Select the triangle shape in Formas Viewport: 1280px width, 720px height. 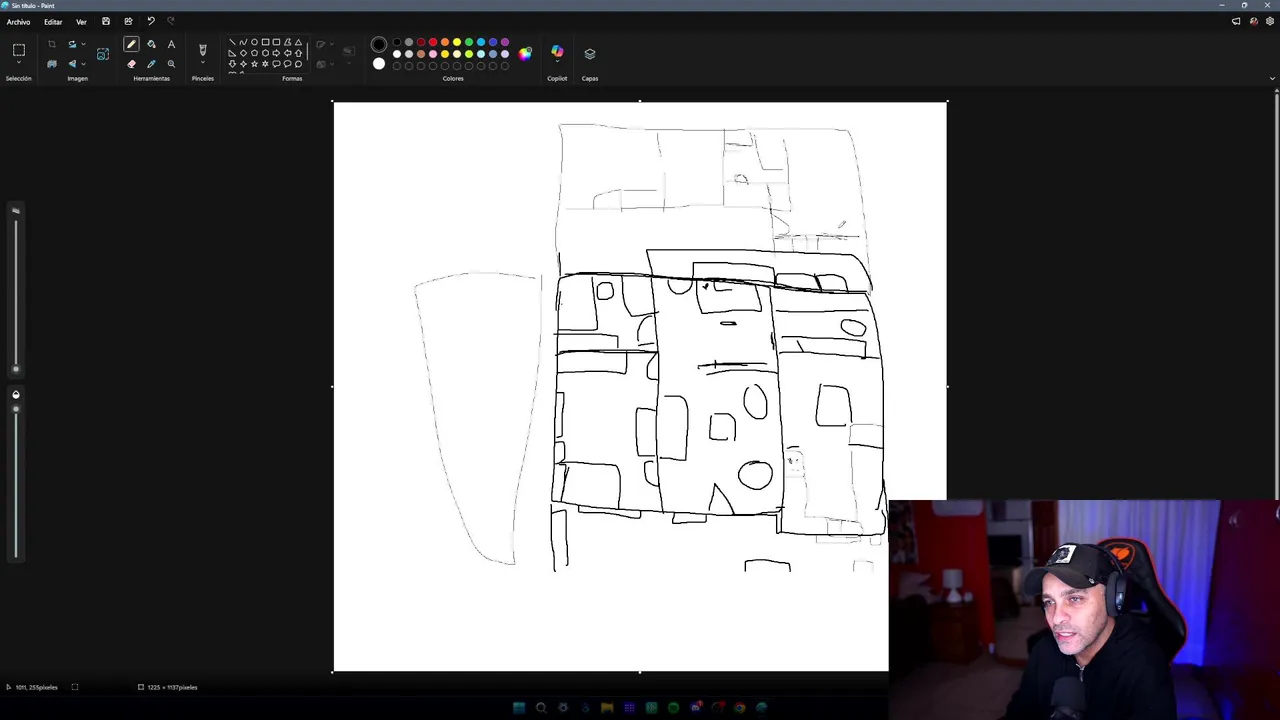click(298, 42)
